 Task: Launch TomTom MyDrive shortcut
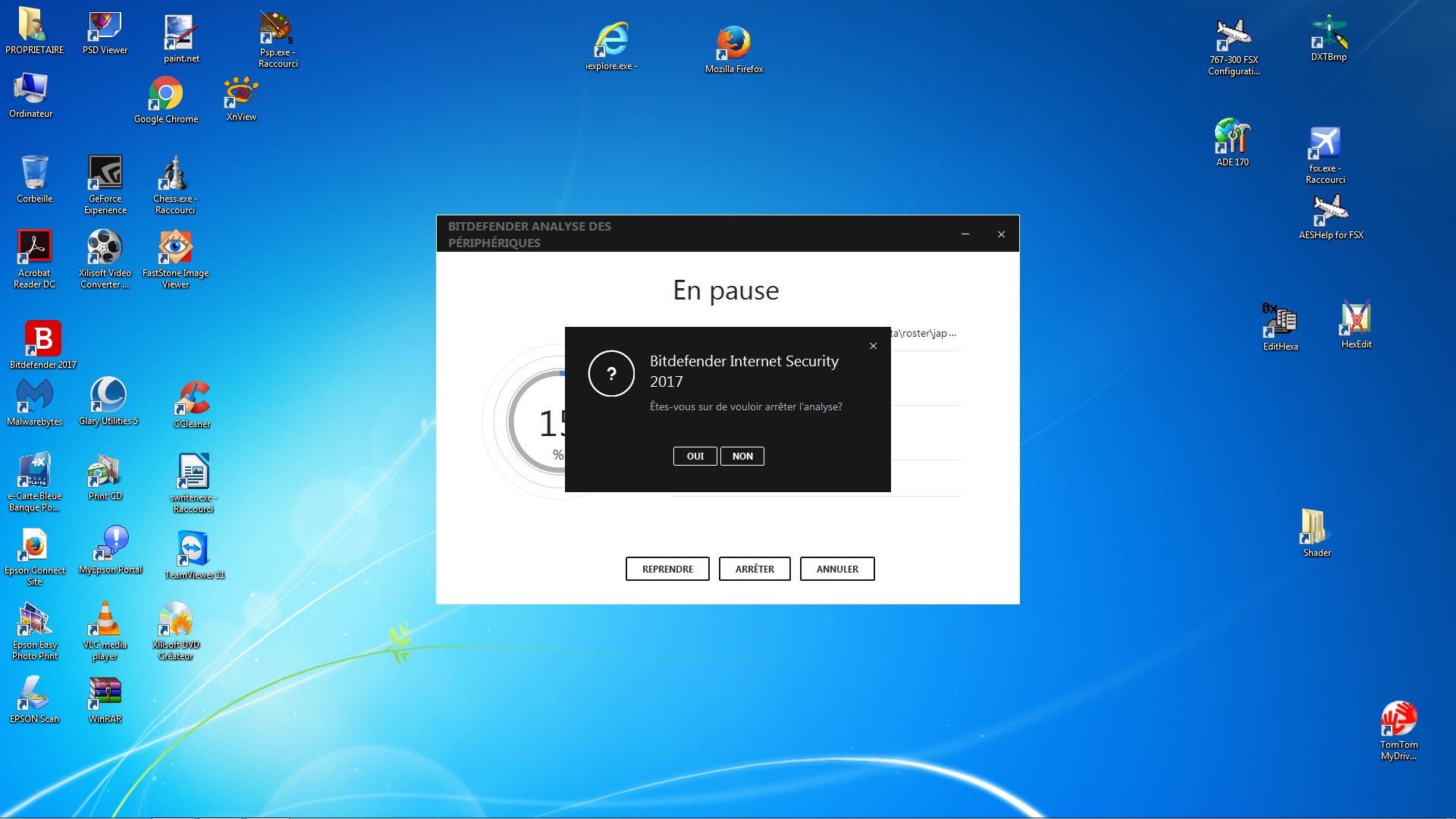(x=1398, y=730)
